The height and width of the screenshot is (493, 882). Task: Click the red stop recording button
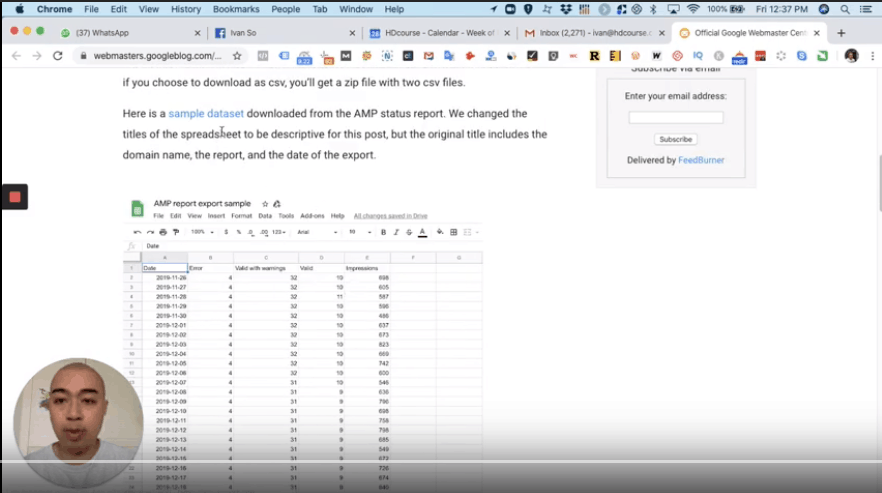pos(14,197)
